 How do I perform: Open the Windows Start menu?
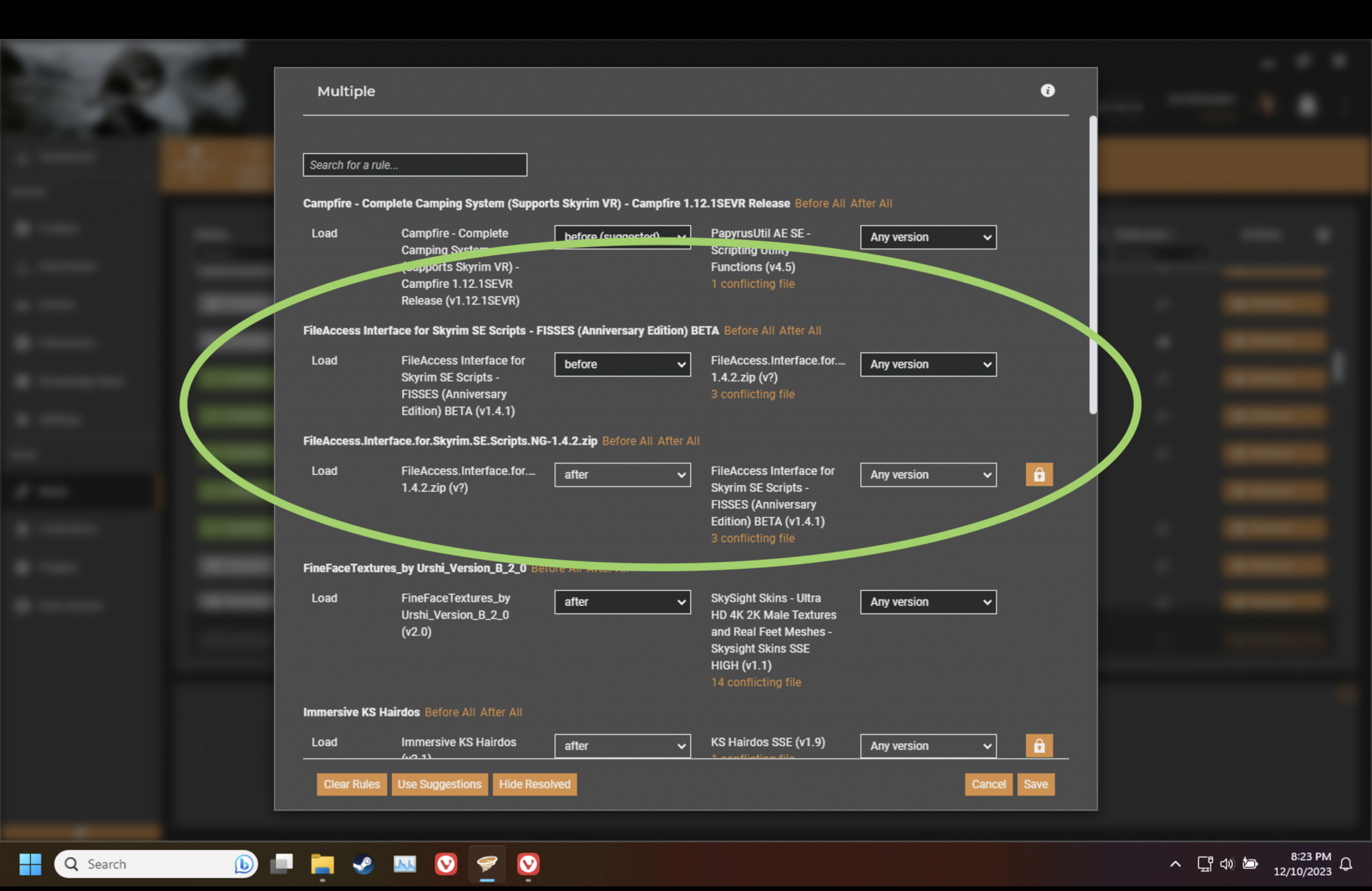29,864
